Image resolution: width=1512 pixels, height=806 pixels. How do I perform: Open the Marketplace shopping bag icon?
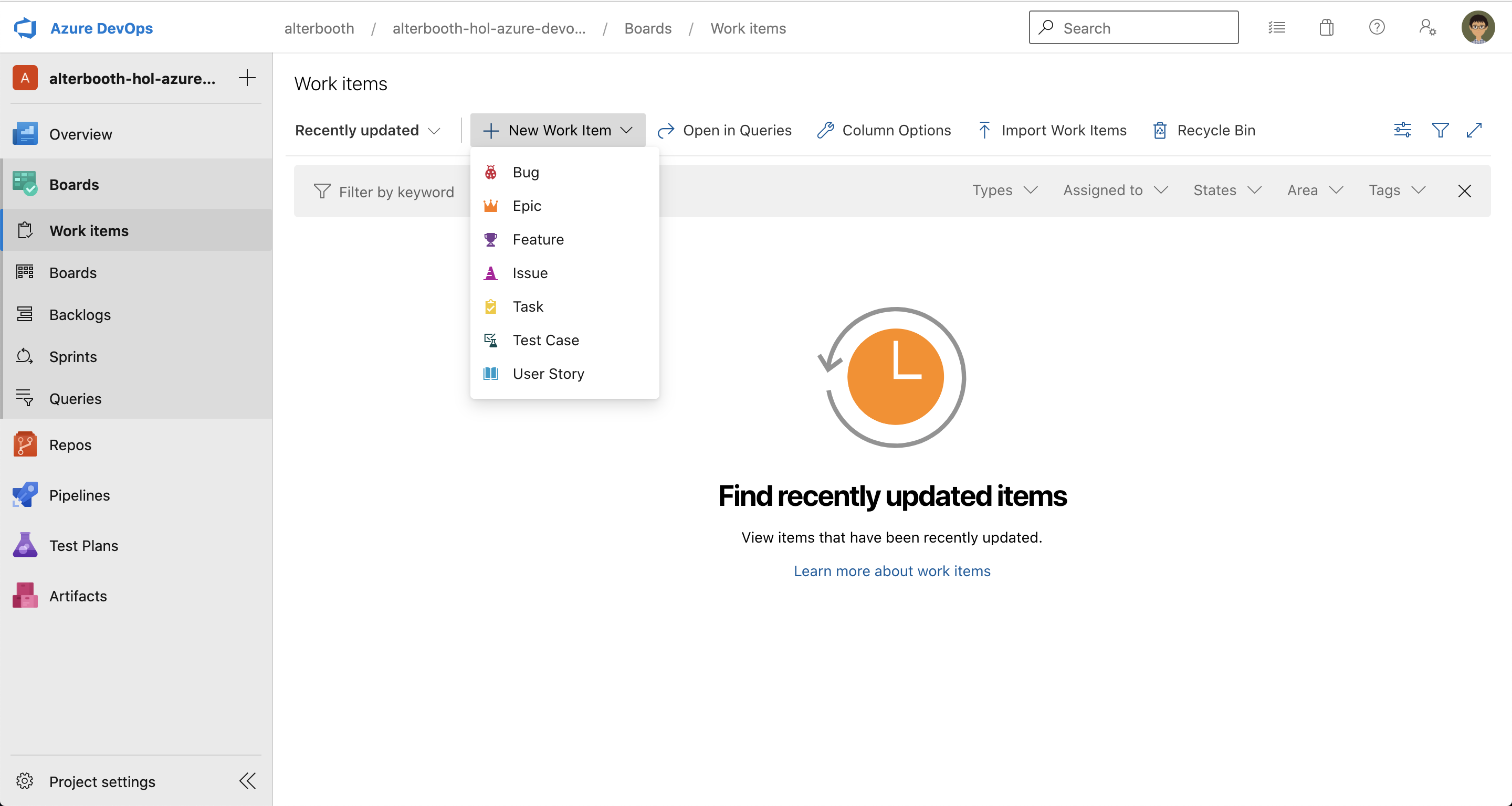(1326, 28)
